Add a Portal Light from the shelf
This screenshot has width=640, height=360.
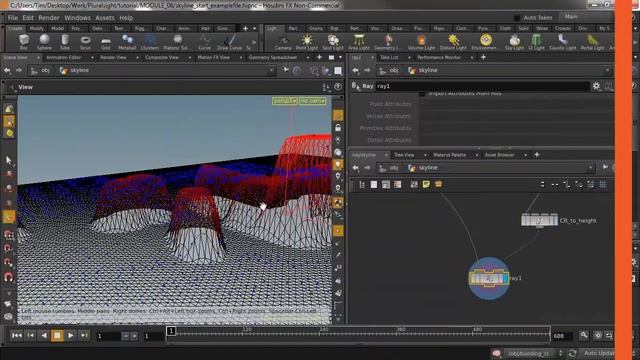point(592,42)
